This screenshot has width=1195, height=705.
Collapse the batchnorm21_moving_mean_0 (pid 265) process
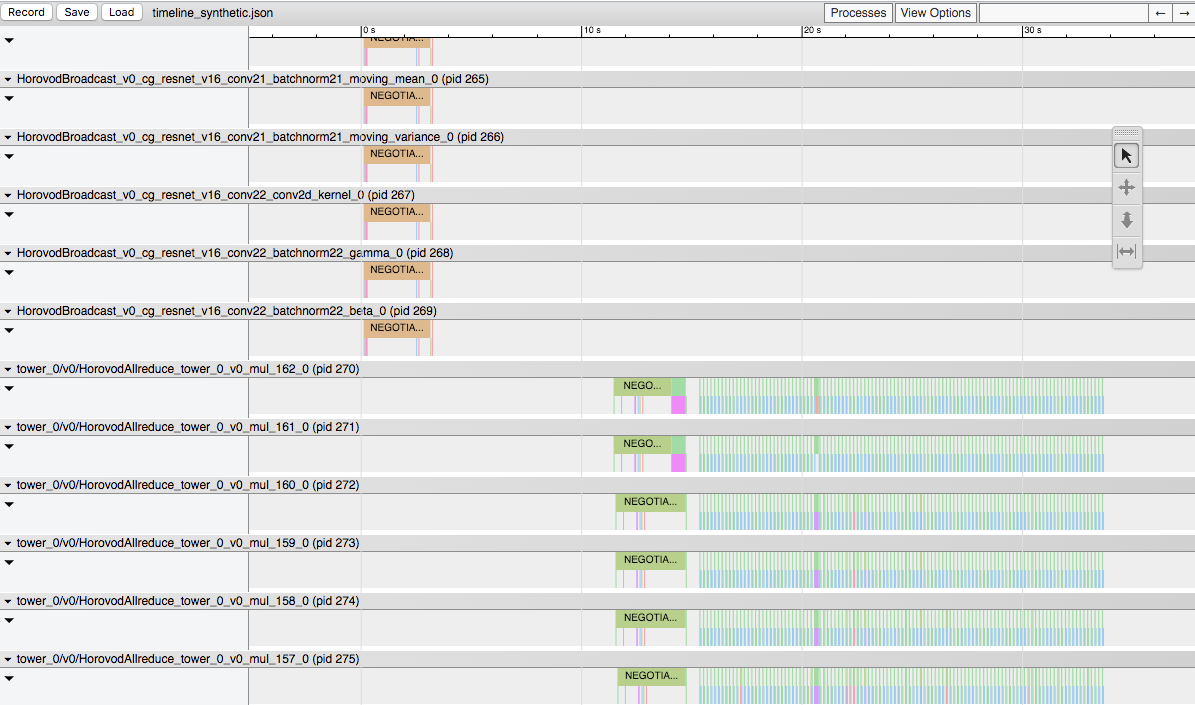pyautogui.click(x=8, y=79)
